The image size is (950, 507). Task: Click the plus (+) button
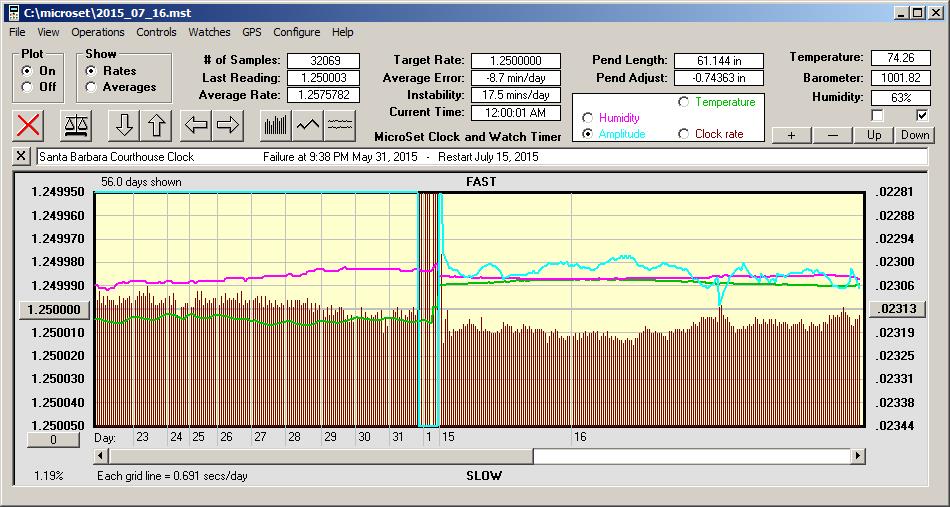click(791, 135)
